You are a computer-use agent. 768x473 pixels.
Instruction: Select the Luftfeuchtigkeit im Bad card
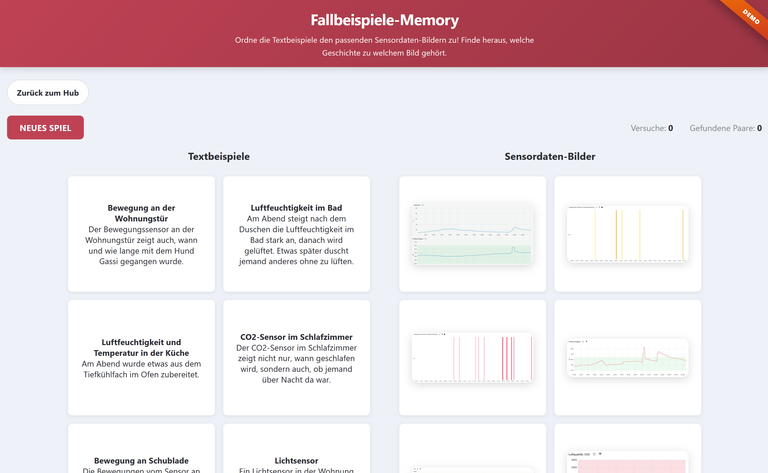(x=296, y=234)
